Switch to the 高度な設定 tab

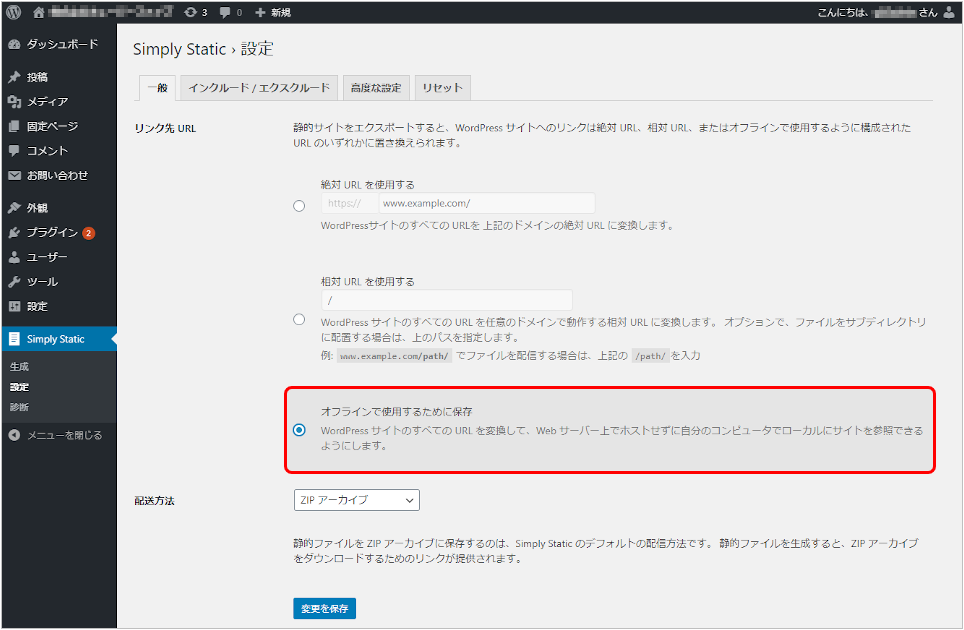[x=376, y=88]
